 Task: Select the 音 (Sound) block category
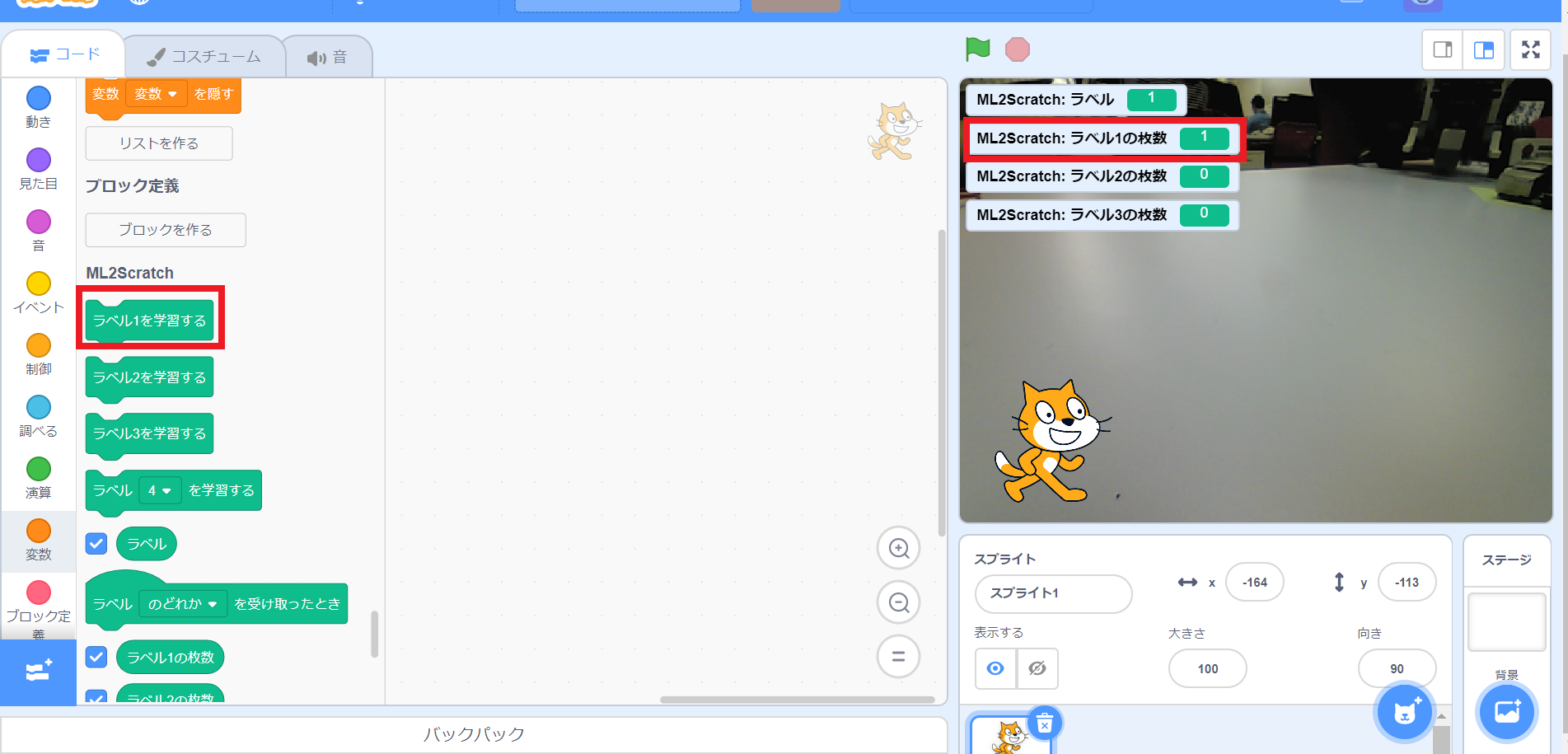39,232
